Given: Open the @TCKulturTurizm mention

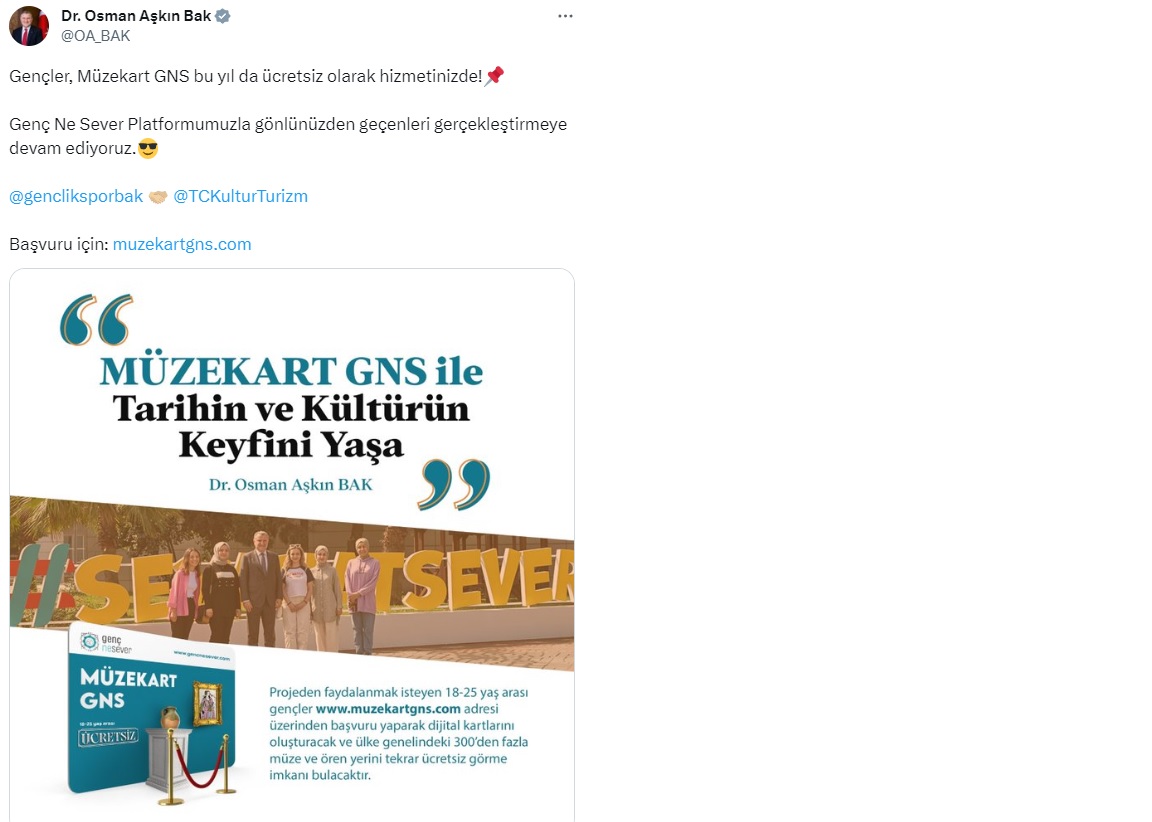Looking at the screenshot, I should 240,196.
